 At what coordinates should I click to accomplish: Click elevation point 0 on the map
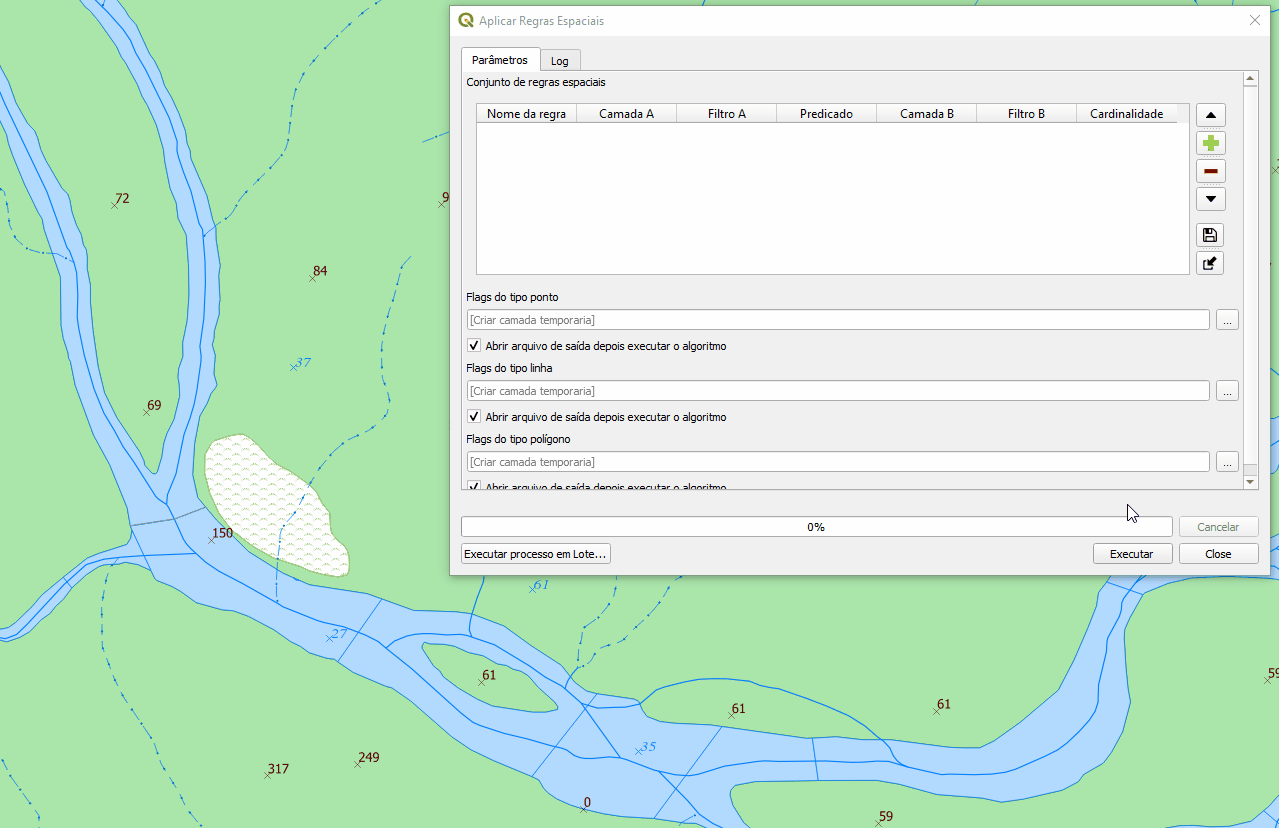586,804
